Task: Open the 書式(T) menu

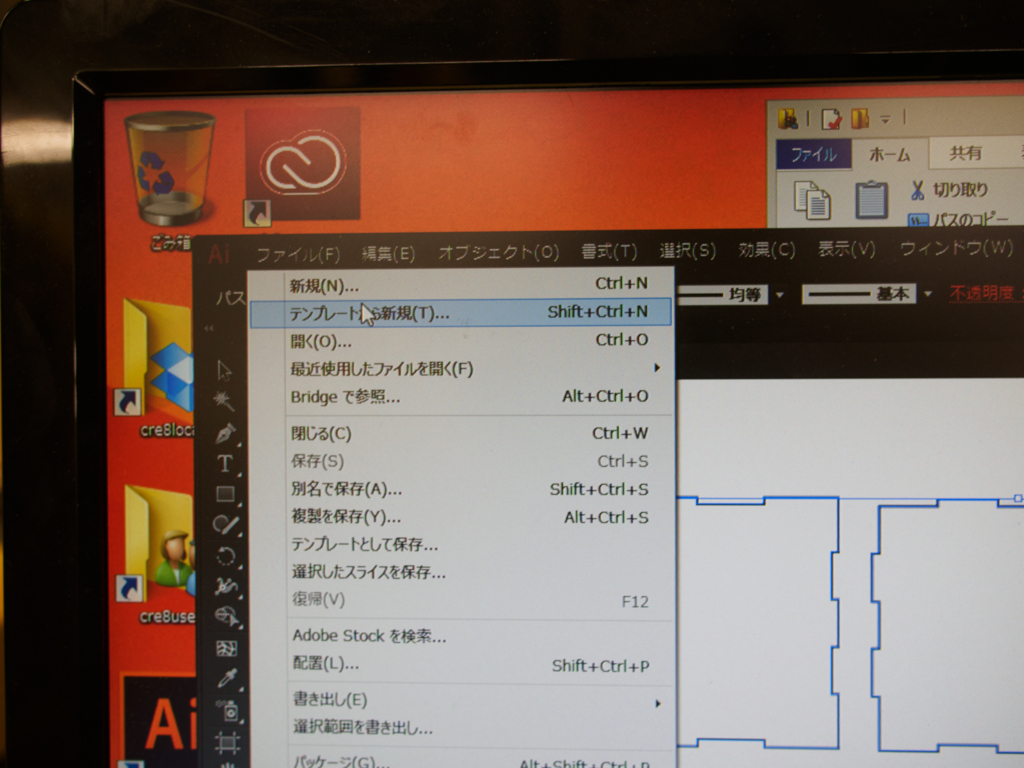Action: tap(609, 251)
